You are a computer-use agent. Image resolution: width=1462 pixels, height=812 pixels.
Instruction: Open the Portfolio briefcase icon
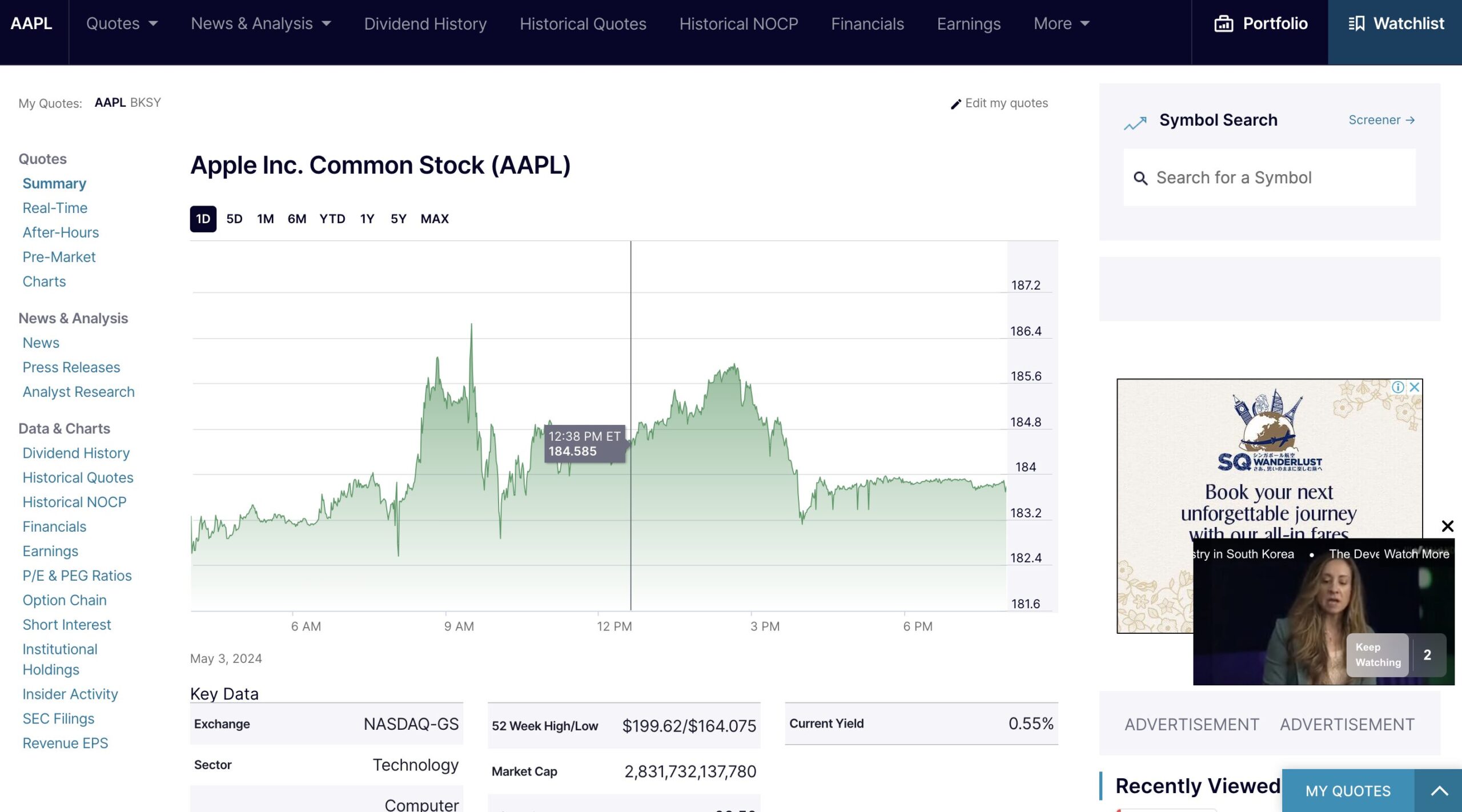tap(1223, 23)
